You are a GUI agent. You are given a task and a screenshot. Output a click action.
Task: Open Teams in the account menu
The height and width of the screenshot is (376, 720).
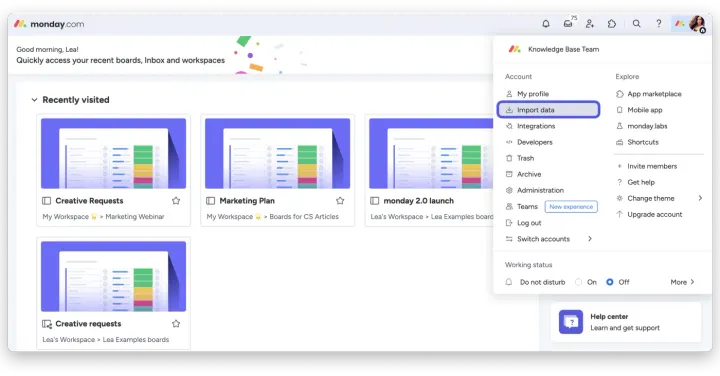point(527,207)
